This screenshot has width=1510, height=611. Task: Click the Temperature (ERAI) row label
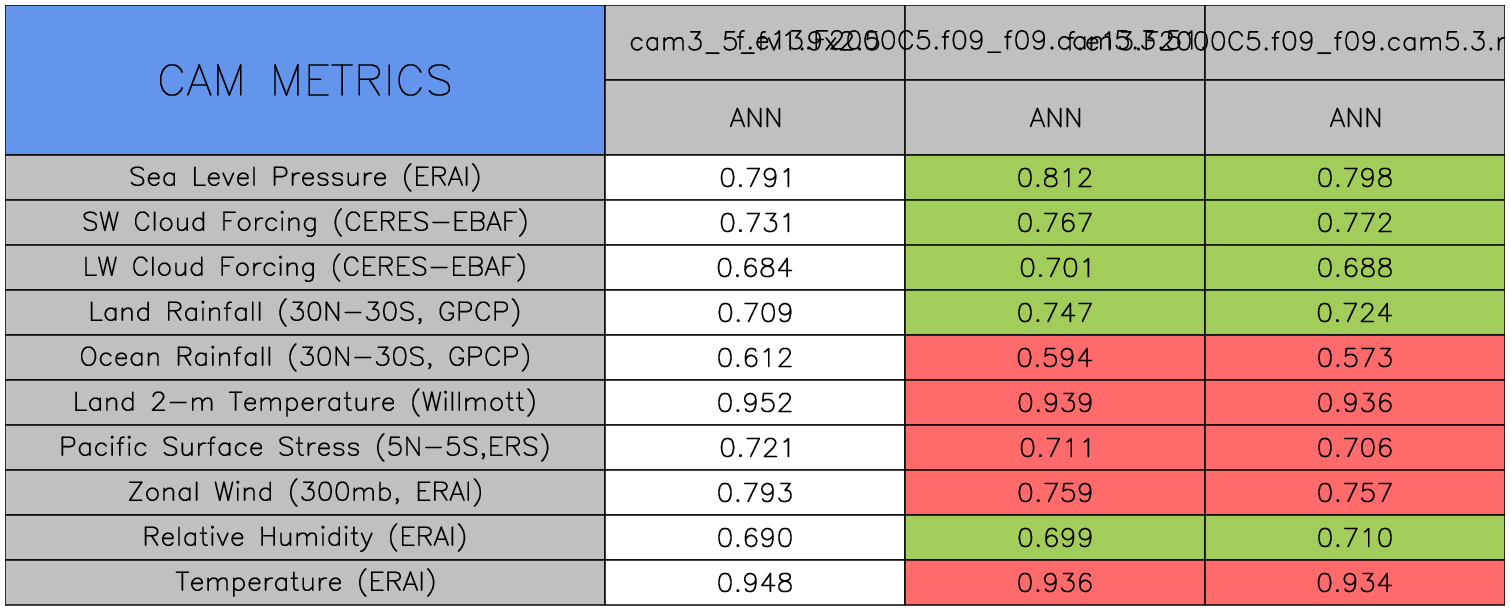[x=305, y=583]
